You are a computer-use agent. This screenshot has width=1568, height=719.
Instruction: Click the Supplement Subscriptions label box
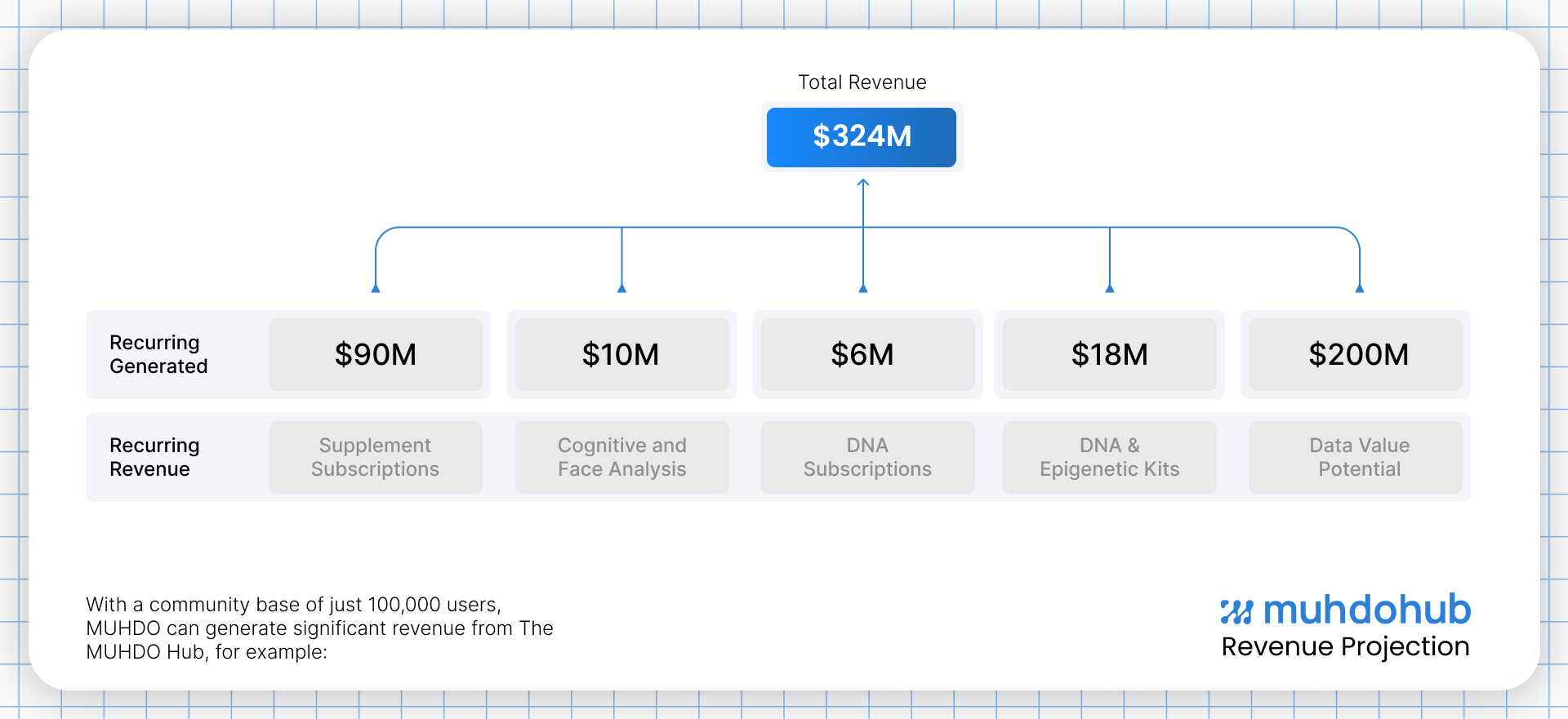(376, 457)
